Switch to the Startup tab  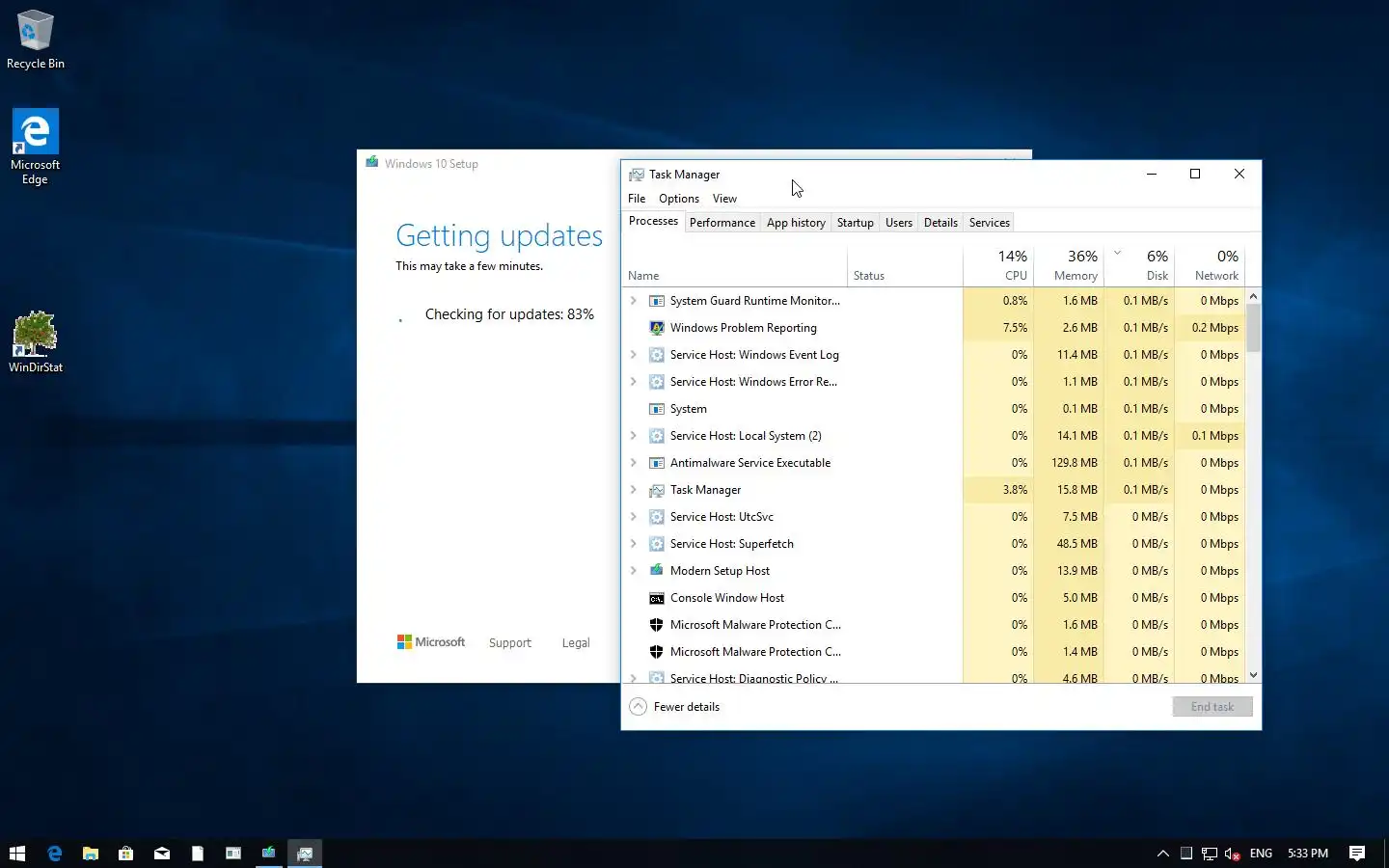click(856, 223)
